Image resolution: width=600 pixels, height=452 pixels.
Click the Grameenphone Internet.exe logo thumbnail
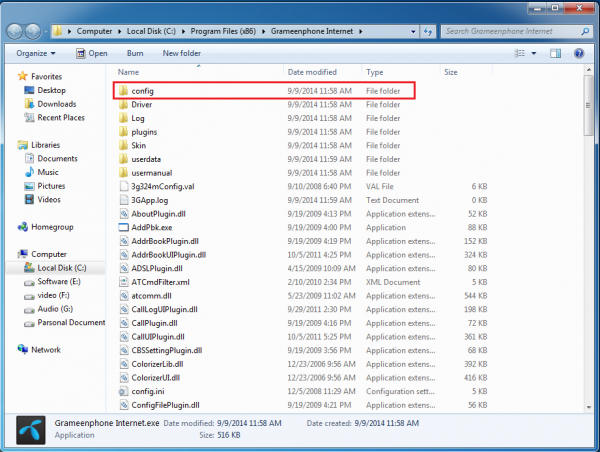pos(31,430)
